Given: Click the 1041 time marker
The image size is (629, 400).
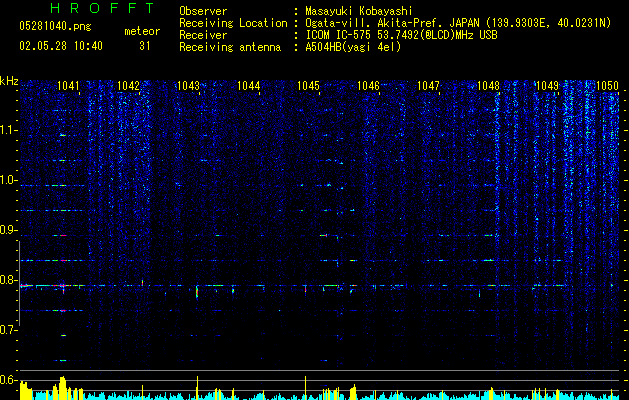Looking at the screenshot, I should [68, 85].
